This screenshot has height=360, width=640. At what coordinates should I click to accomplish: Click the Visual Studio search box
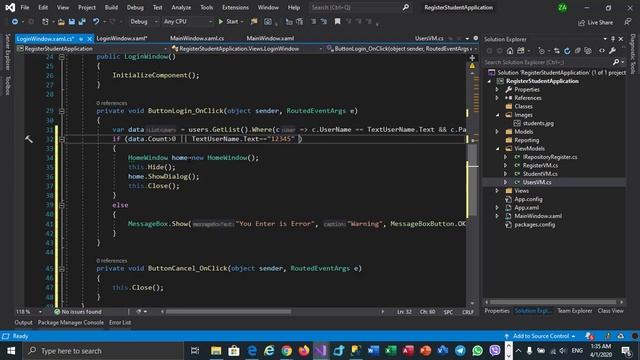360,7
